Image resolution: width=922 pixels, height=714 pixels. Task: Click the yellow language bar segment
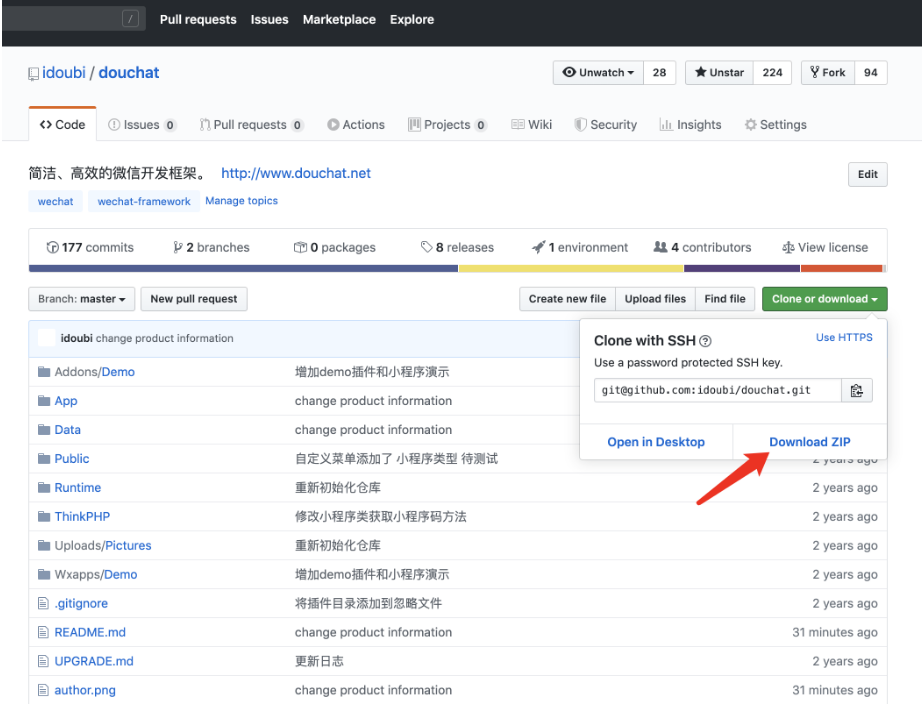coord(570,268)
